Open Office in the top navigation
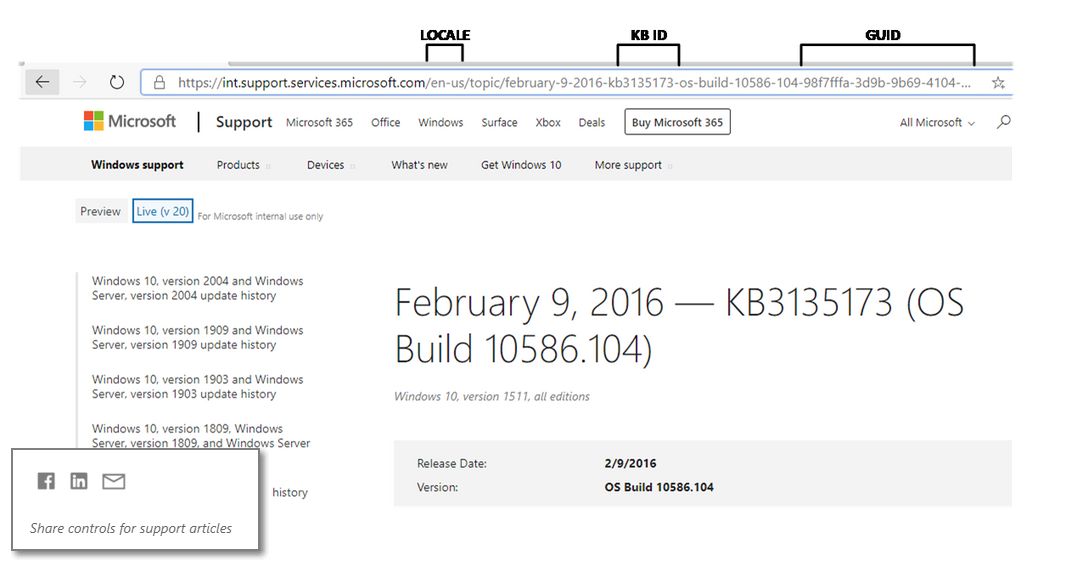Viewport: 1068px width, 569px height. pyautogui.click(x=386, y=123)
